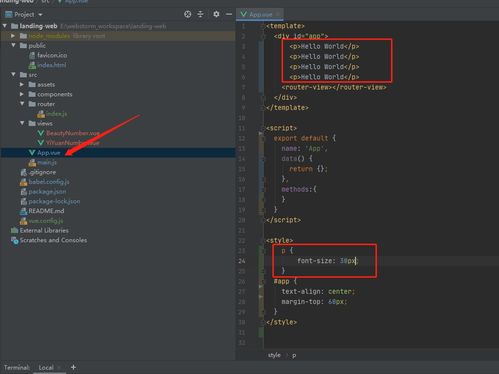
Task: Click the opening <template> tag line
Action: [285, 26]
